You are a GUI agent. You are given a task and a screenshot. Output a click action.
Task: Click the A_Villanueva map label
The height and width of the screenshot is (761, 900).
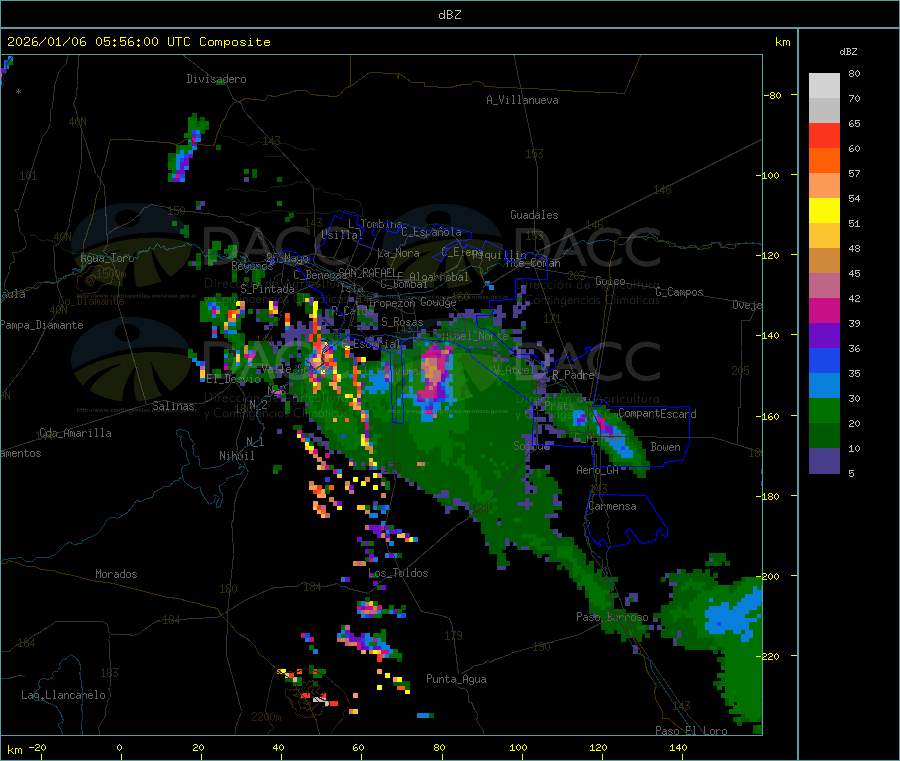522,100
